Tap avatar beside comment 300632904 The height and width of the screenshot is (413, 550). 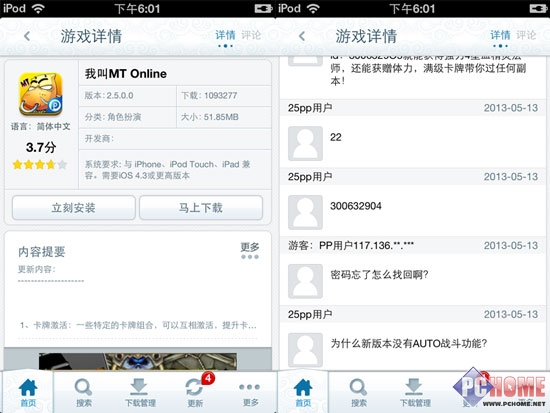[305, 212]
